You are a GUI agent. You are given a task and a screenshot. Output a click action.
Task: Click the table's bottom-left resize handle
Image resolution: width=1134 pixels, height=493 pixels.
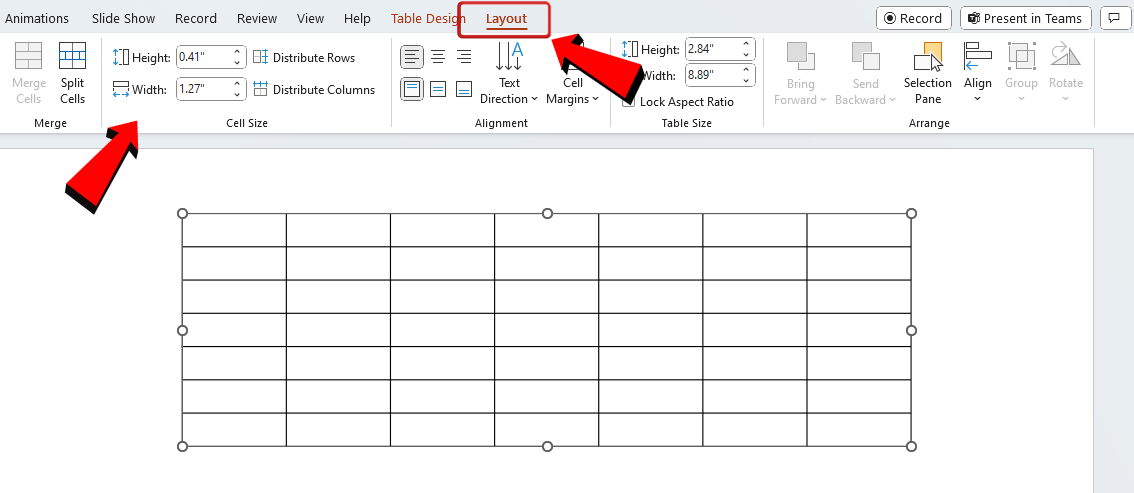182,446
